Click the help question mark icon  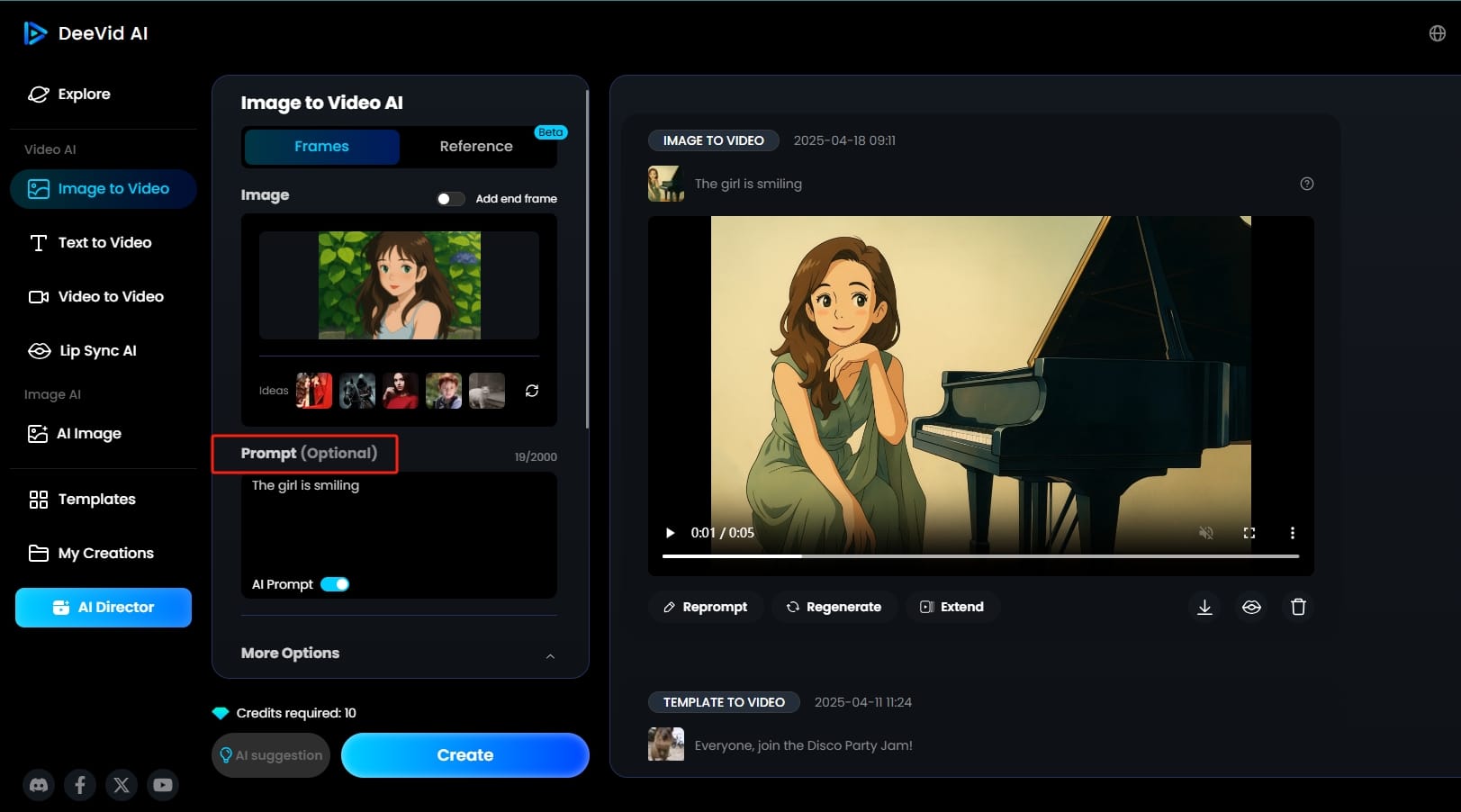coord(1307,184)
